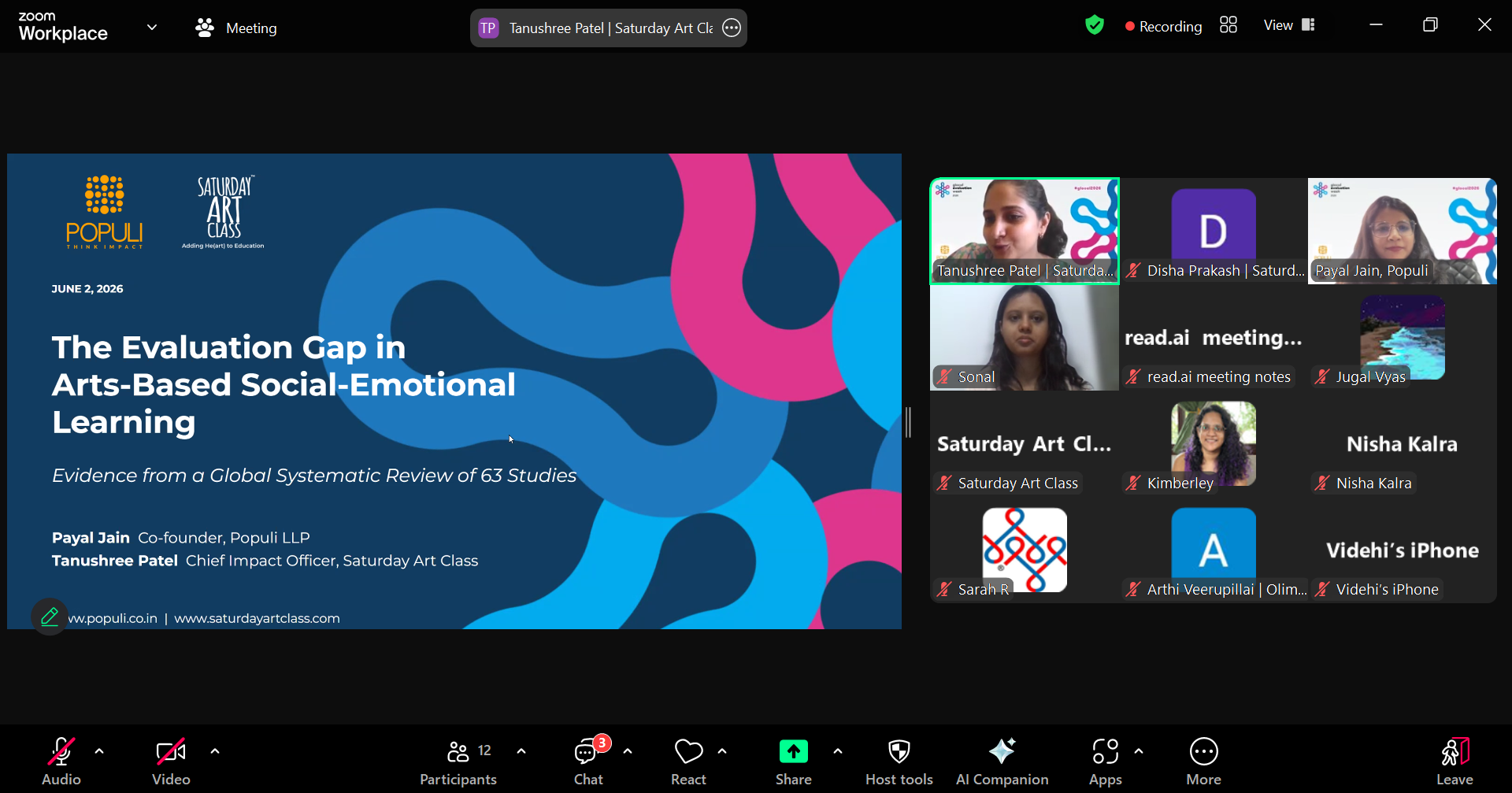This screenshot has width=1512, height=793.
Task: Select Payal Jain's video tile
Action: coord(1403,231)
